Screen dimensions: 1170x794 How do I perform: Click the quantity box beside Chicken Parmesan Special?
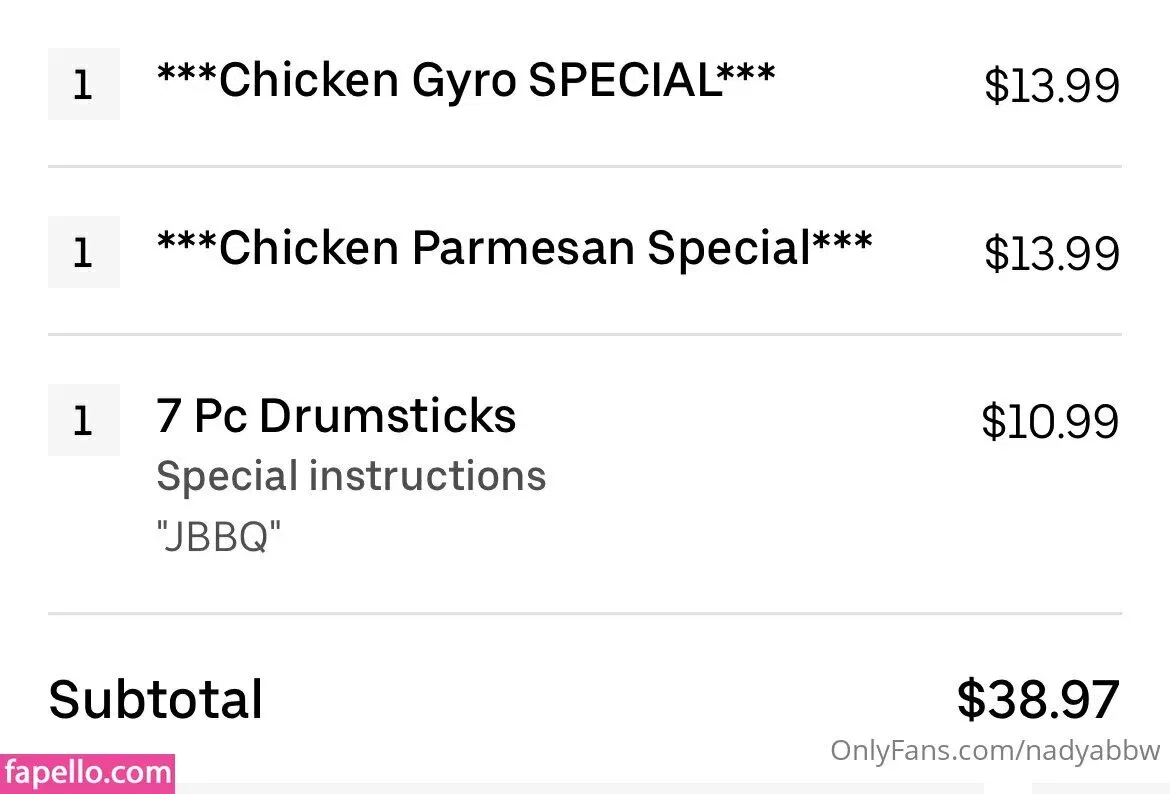[x=83, y=252]
